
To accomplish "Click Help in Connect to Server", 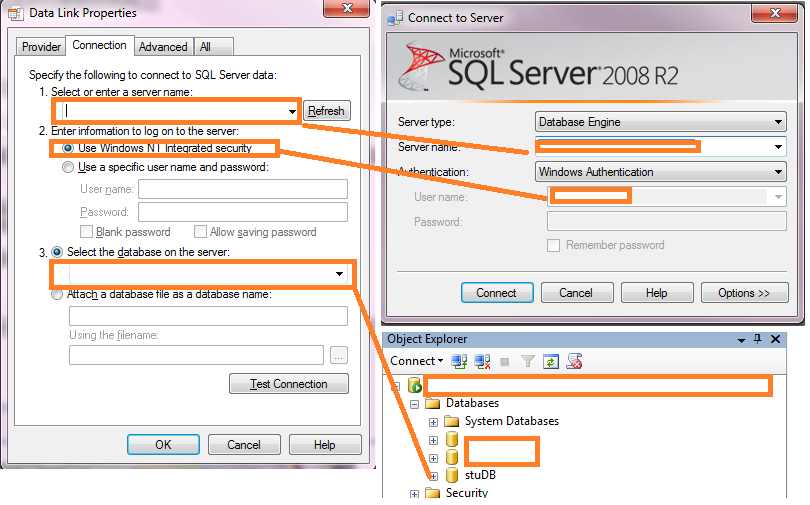I will [657, 293].
